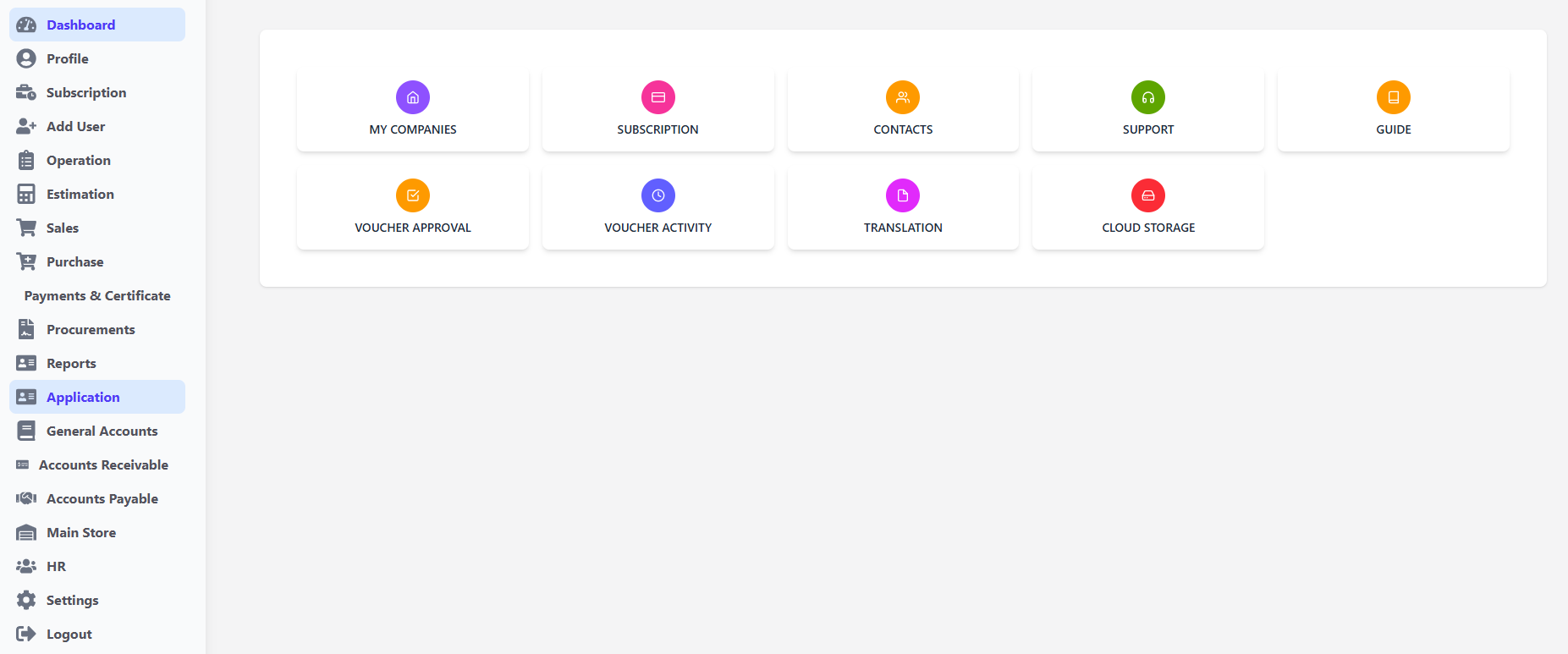
Task: Open the Sales sidebar section
Action: (62, 228)
